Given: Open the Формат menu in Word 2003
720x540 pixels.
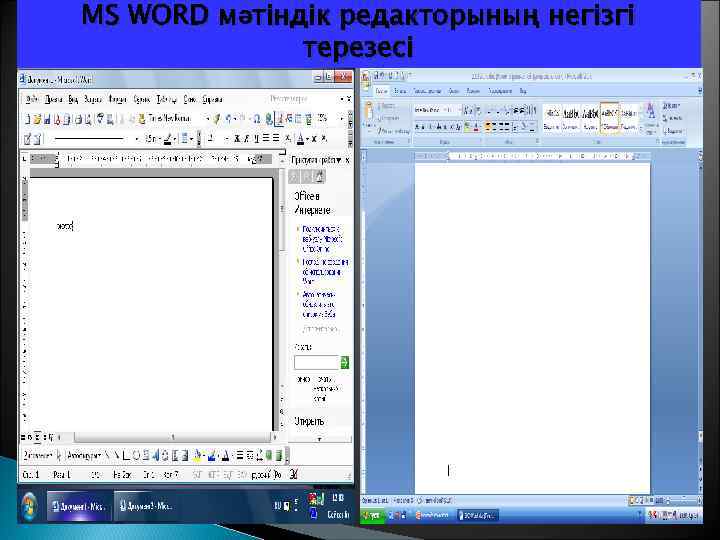Looking at the screenshot, I should coord(117,99).
